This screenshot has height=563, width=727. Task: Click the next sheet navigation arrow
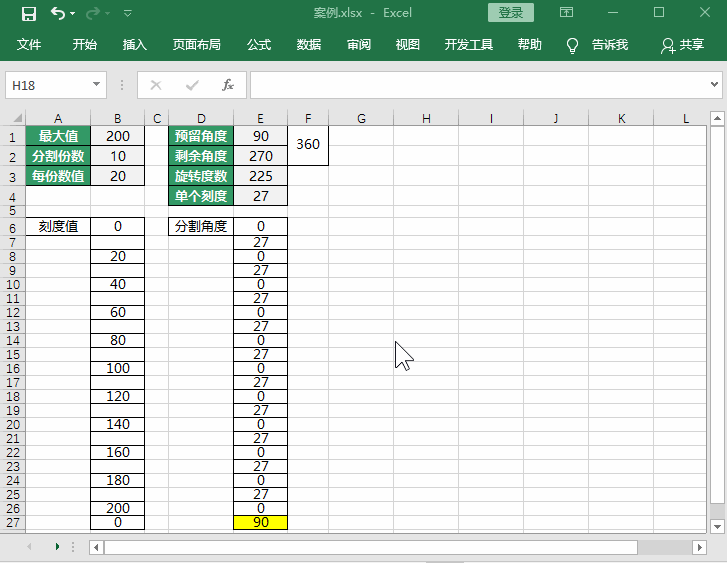[x=57, y=547]
